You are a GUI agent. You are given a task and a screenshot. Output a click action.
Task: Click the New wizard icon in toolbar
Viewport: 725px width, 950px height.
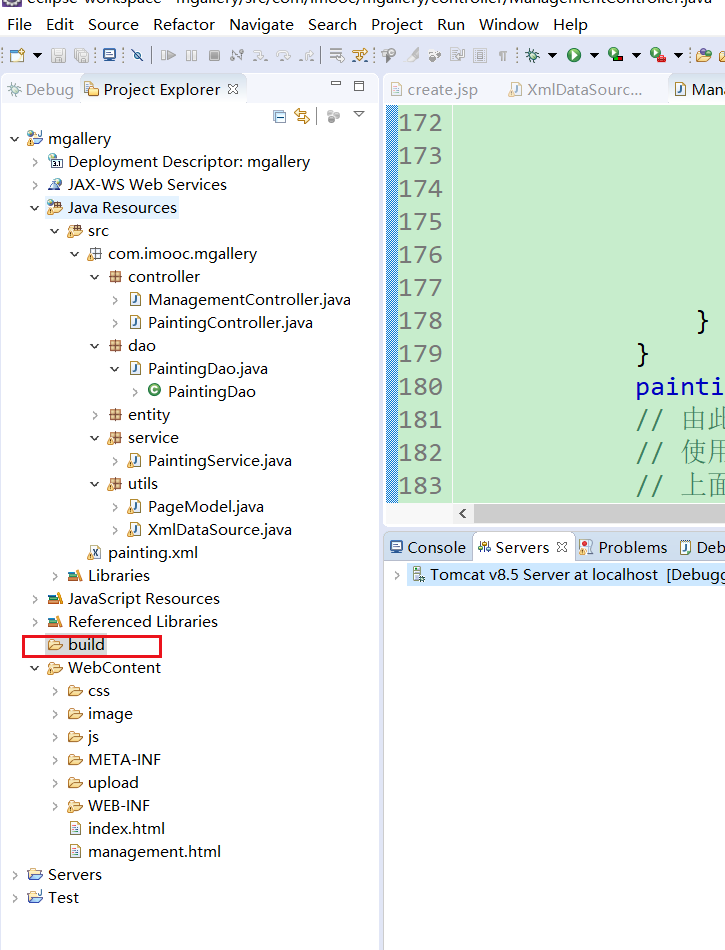(x=18, y=56)
